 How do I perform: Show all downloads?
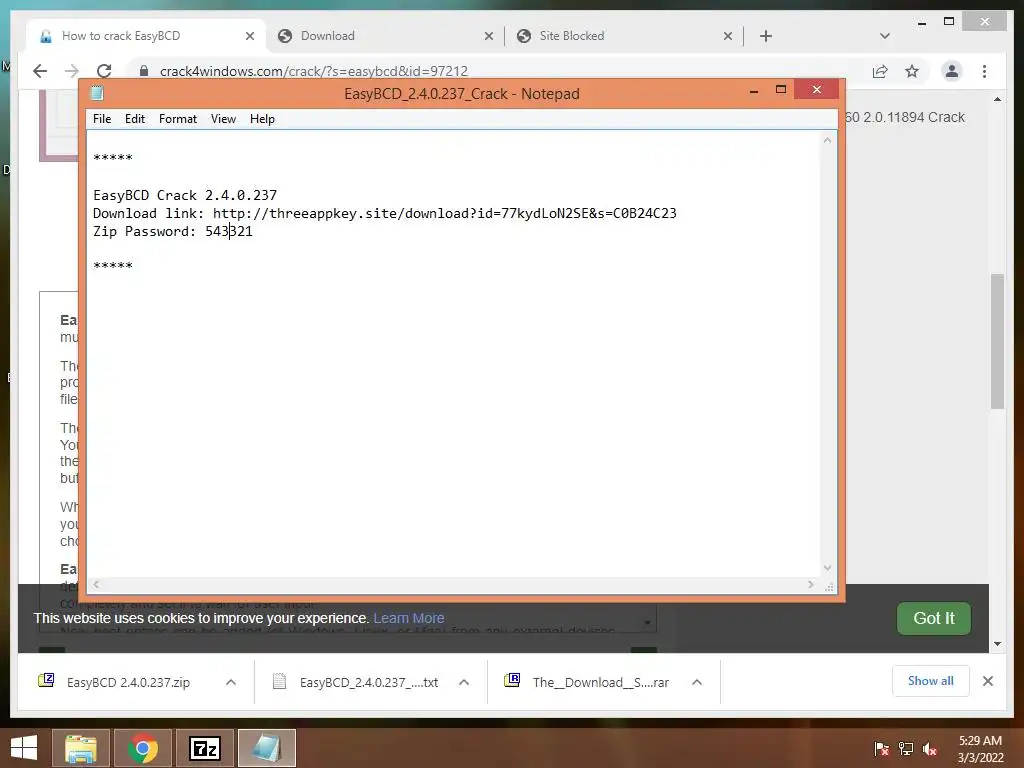click(x=931, y=681)
